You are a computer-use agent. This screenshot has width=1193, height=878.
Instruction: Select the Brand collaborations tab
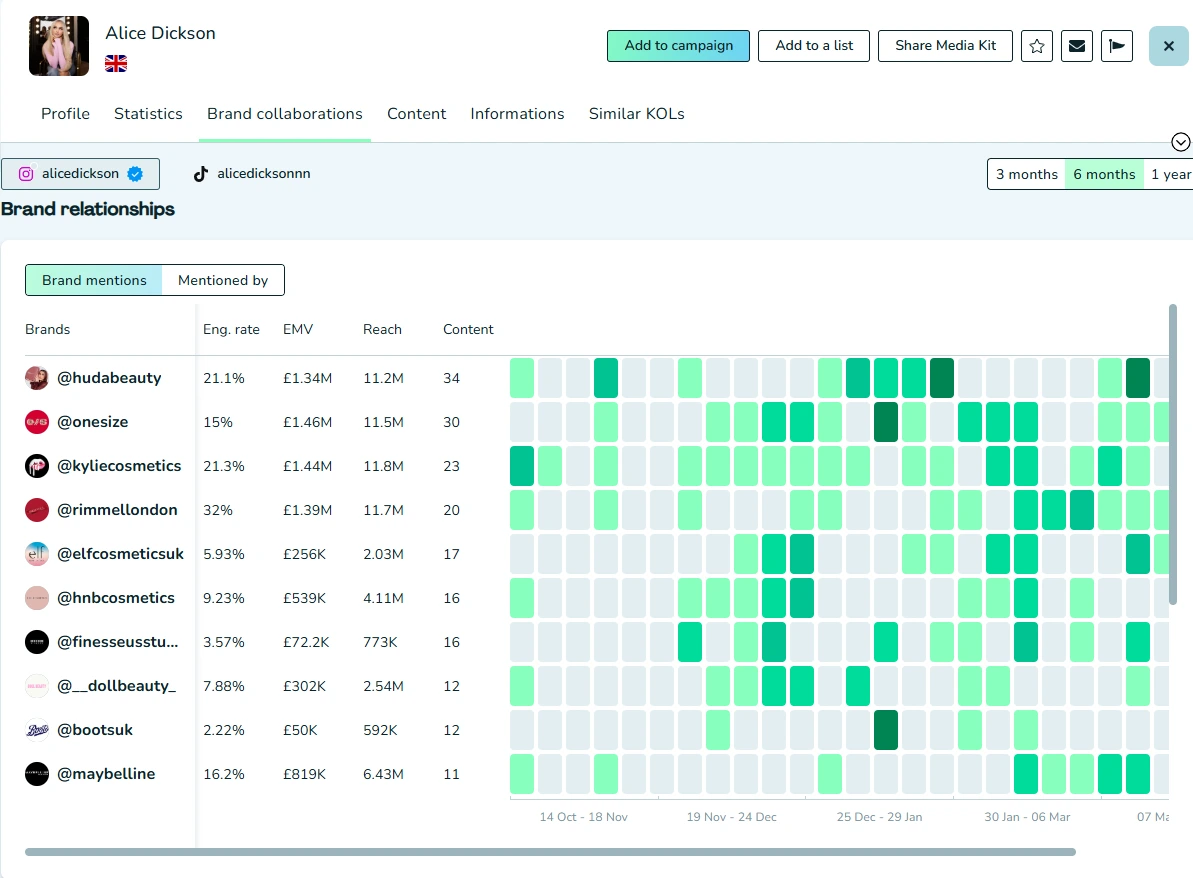point(285,113)
